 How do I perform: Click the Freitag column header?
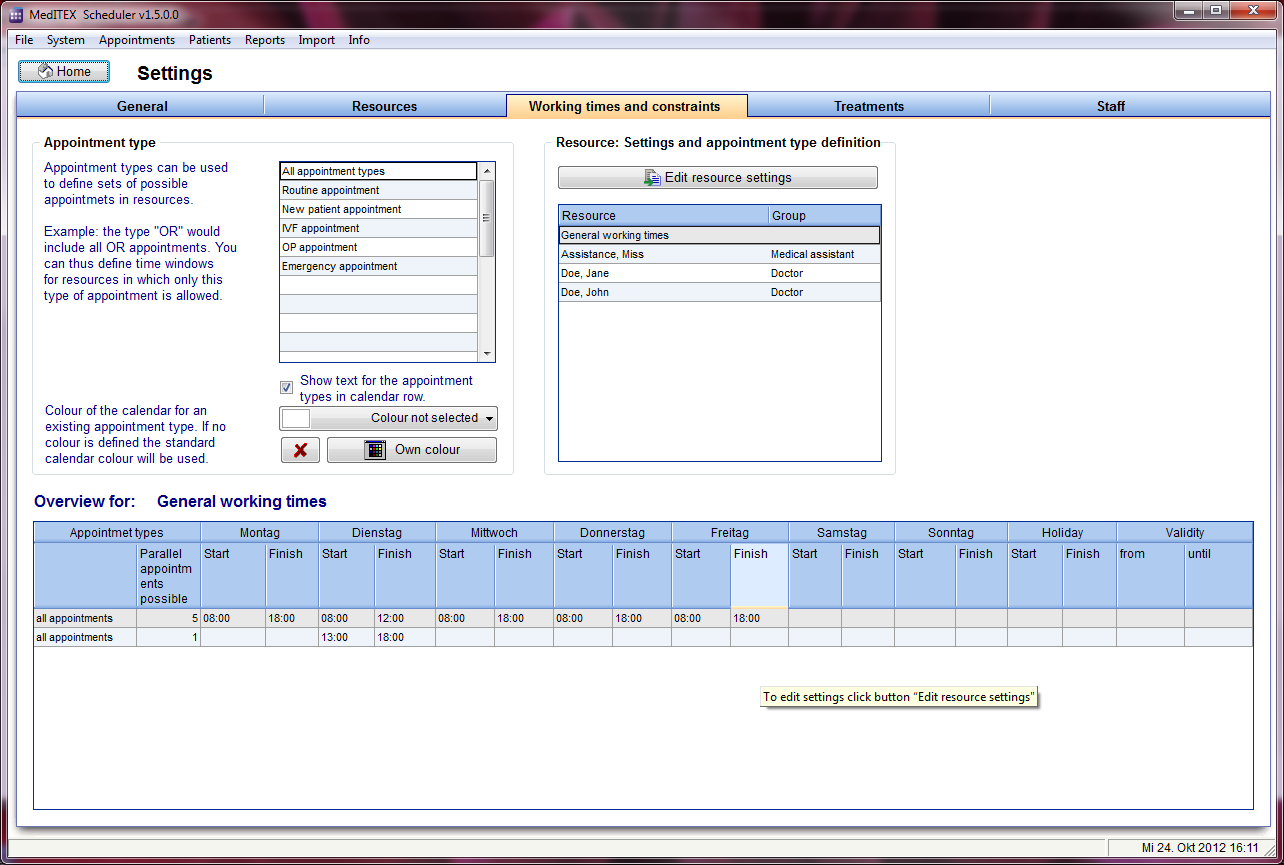coord(730,533)
